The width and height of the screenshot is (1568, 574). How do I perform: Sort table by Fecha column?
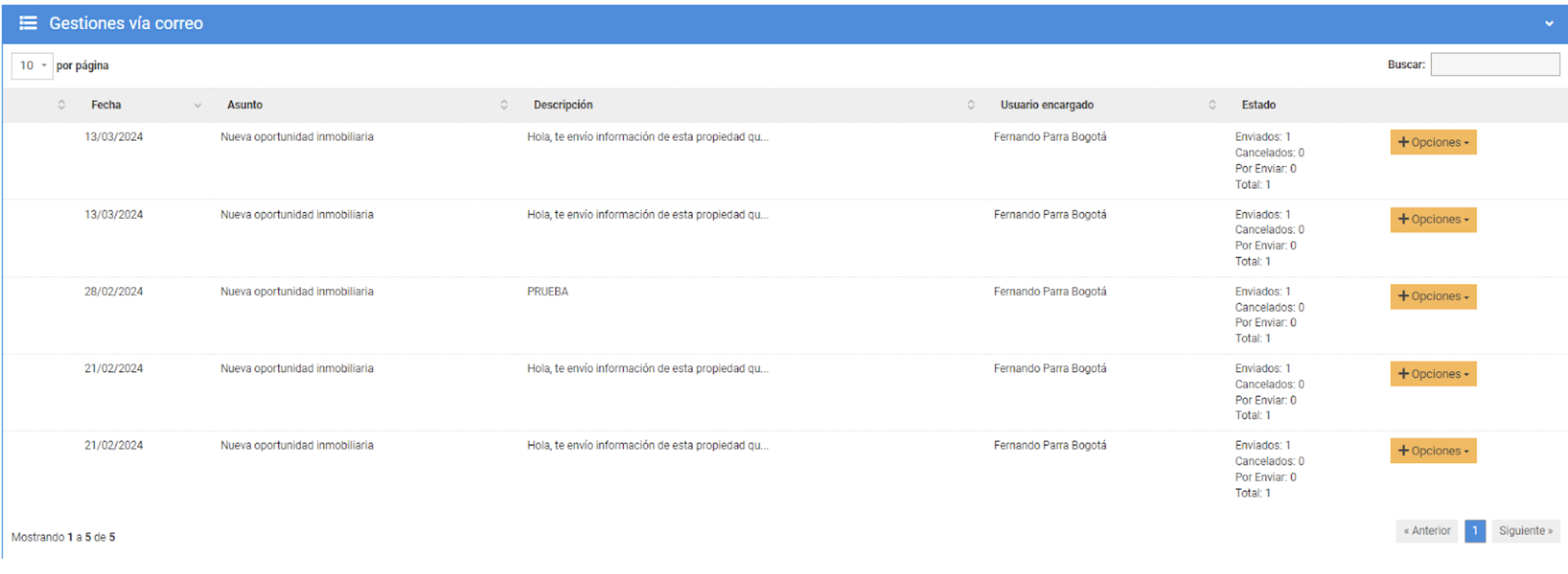point(106,105)
